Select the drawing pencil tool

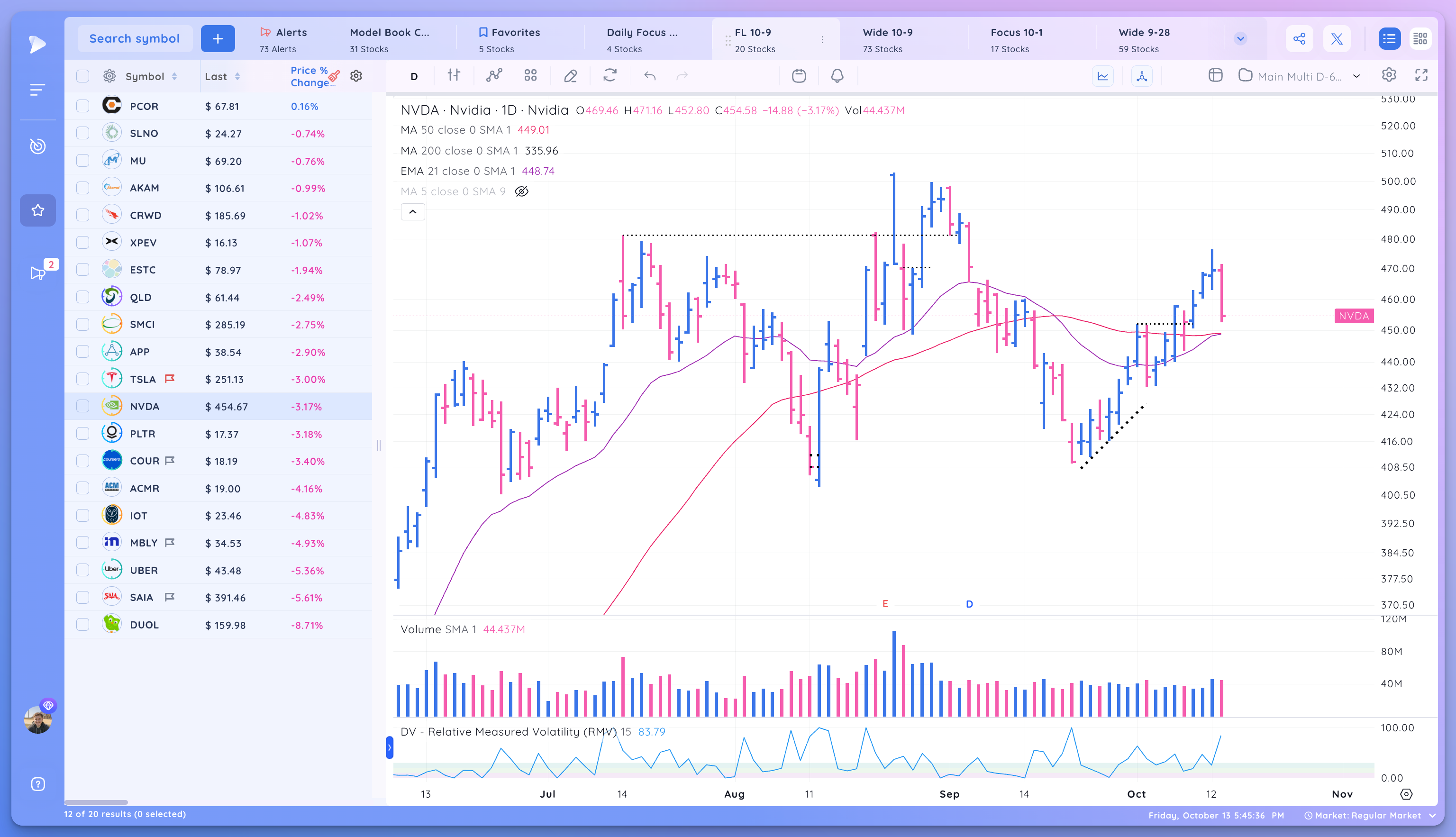coord(570,75)
